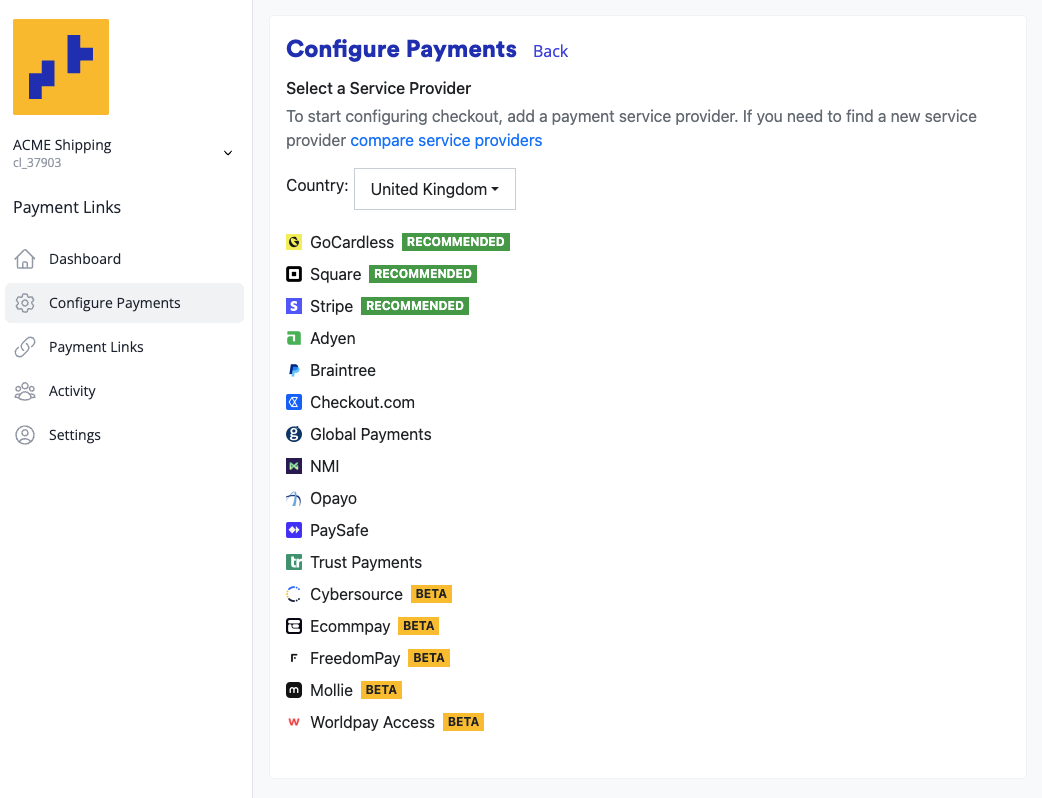Open the Activity sidebar section
Viewport: 1042px width, 798px height.
click(x=72, y=391)
